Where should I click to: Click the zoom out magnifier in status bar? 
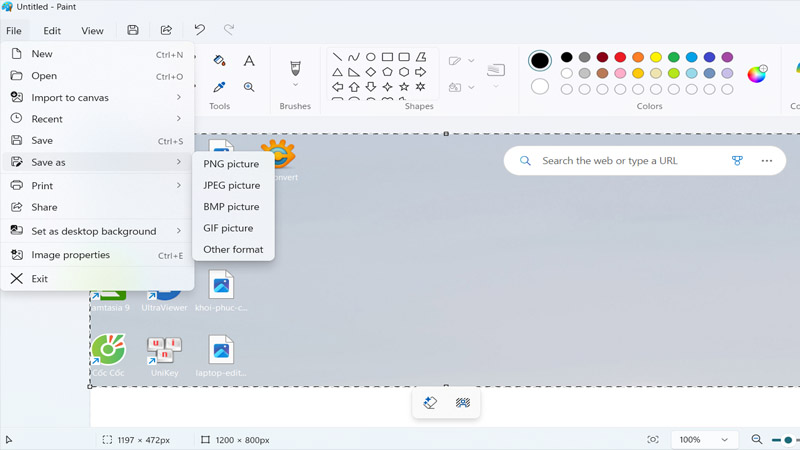[x=757, y=439]
